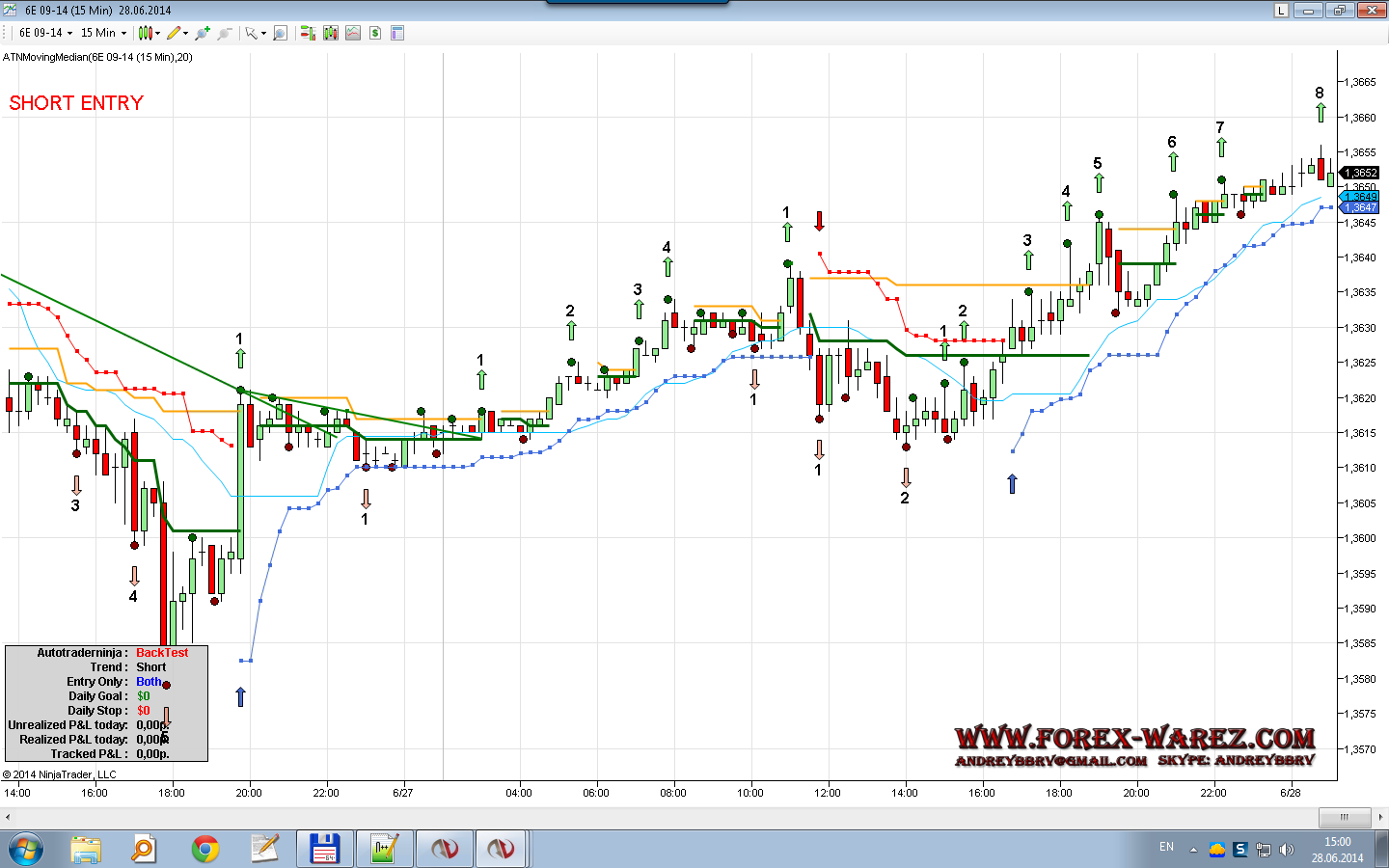Click the 1,3652 current price marker

(x=1361, y=173)
